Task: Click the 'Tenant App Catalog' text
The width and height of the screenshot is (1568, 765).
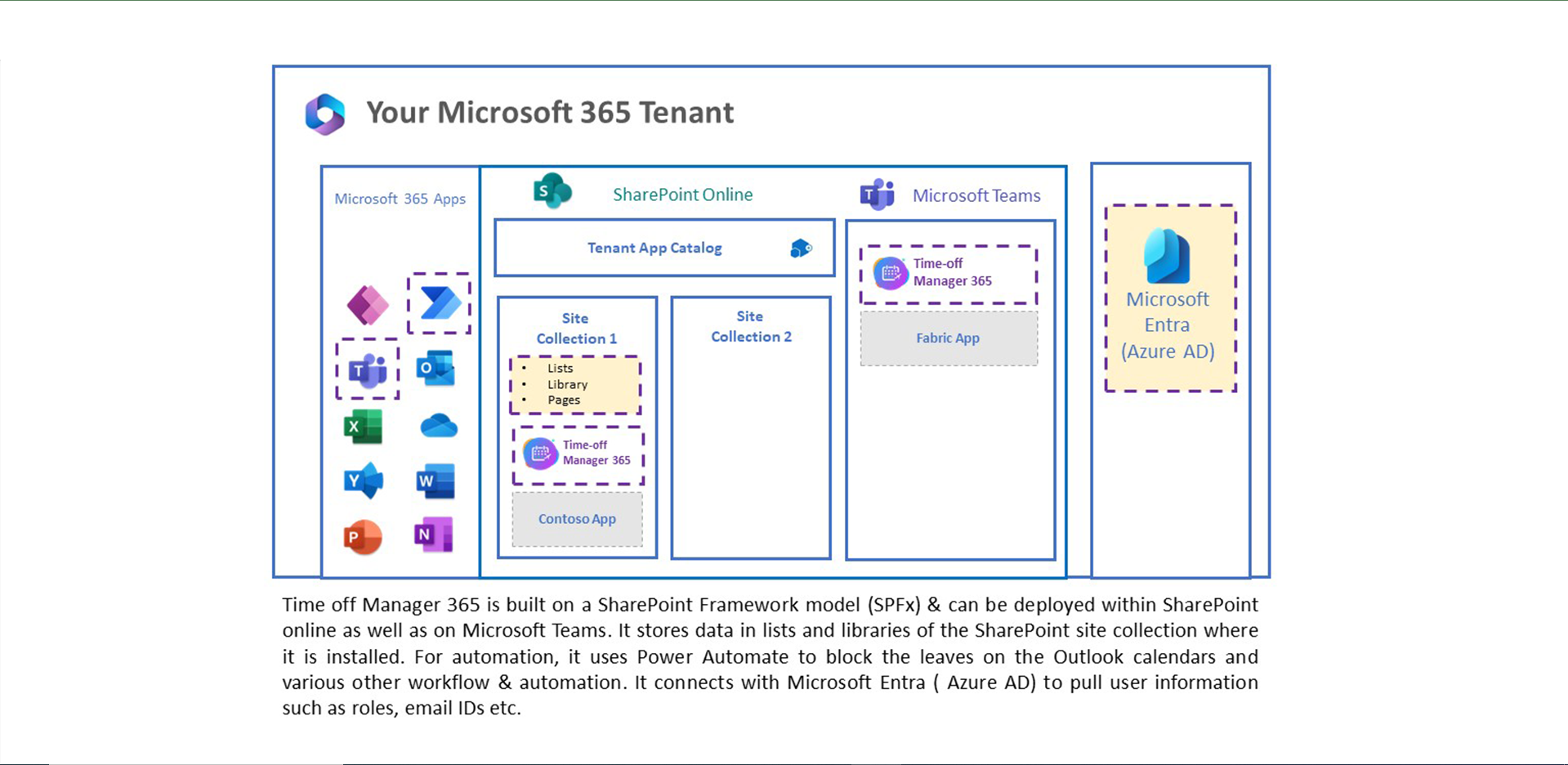Action: (654, 248)
